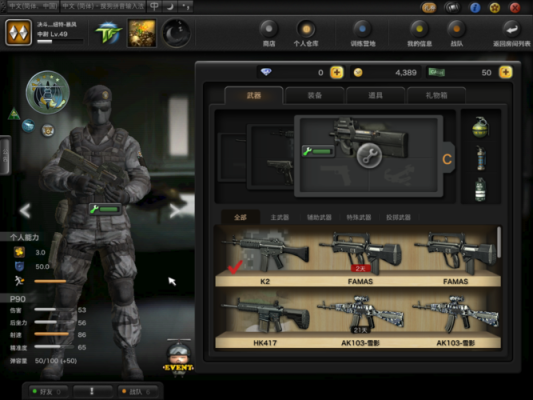Select the flashbang grenade slot

480,158
